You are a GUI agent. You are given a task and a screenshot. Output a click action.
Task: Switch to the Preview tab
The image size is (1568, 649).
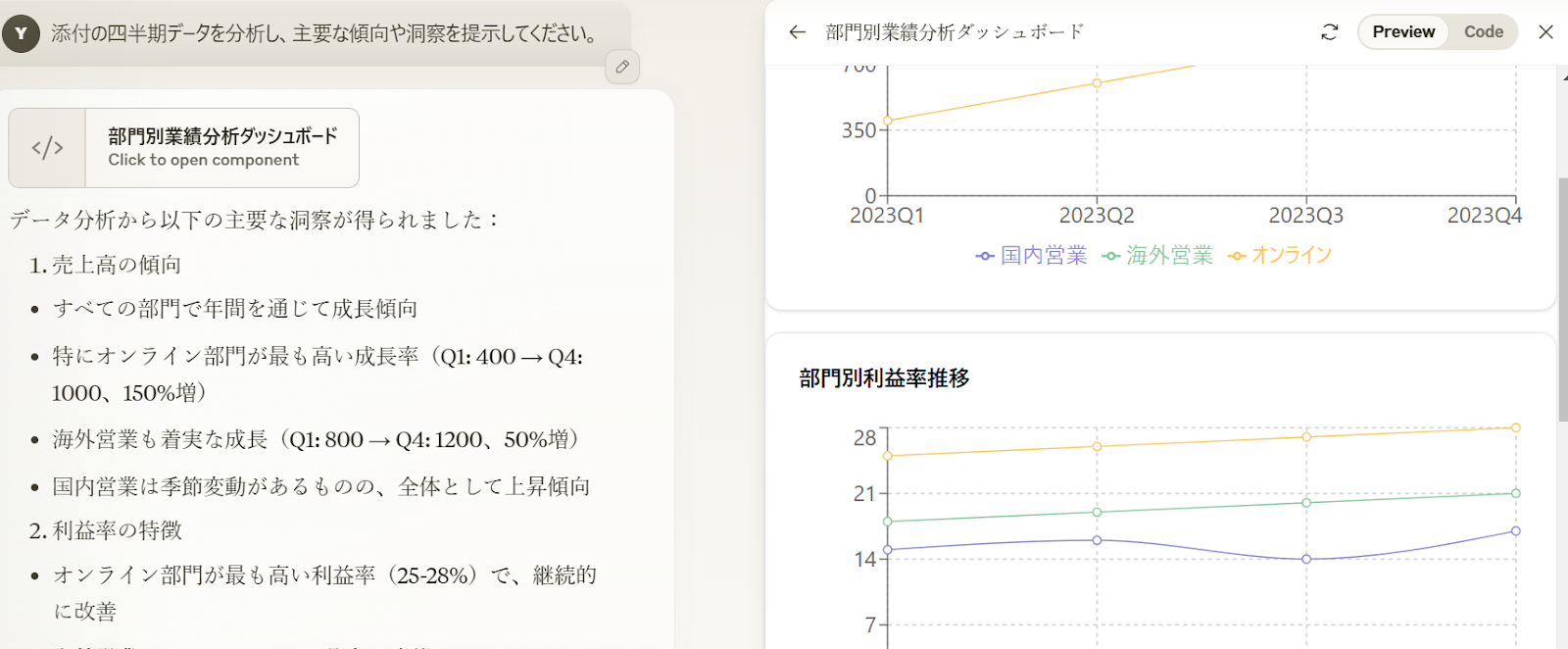click(x=1402, y=32)
